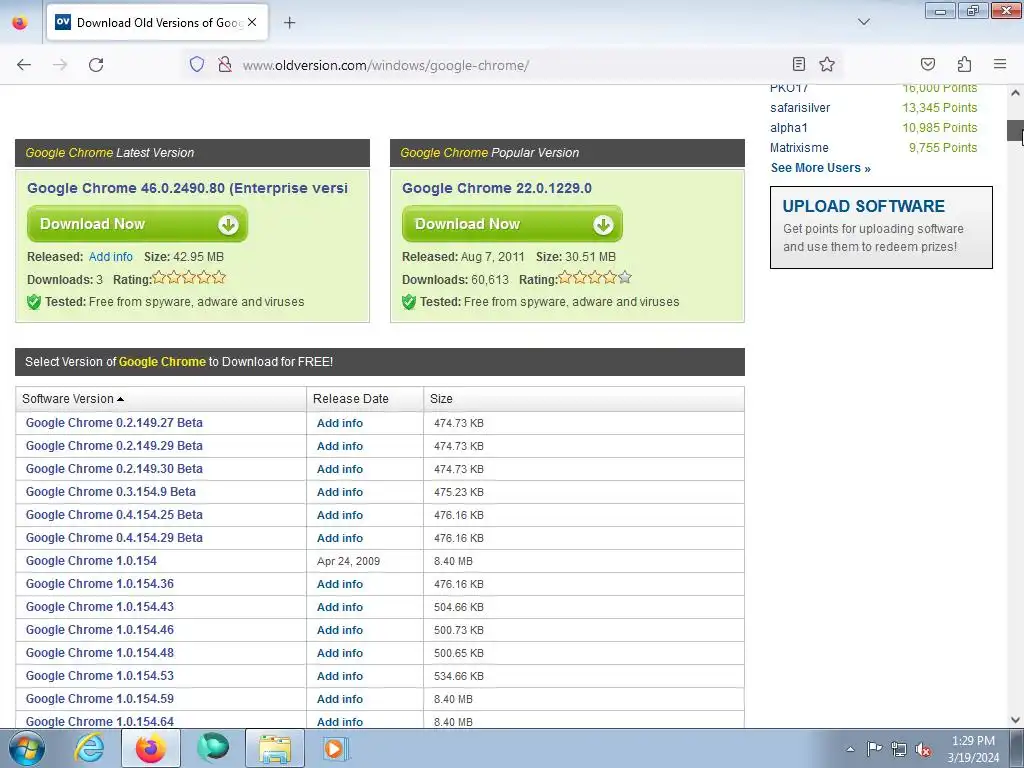Open Google Chrome 22.0.1229.0 title link
This screenshot has width=1024, height=768.
[496, 188]
